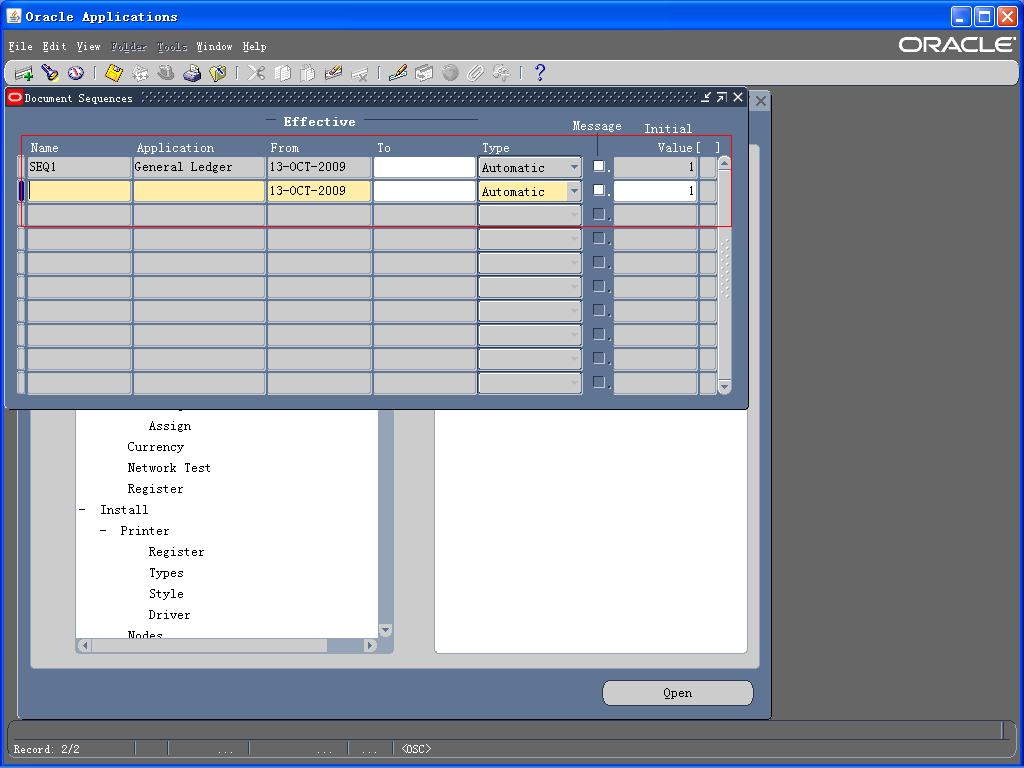The height and width of the screenshot is (768, 1024).
Task: Open the Type dropdown in the yellow active row
Action: (x=574, y=191)
